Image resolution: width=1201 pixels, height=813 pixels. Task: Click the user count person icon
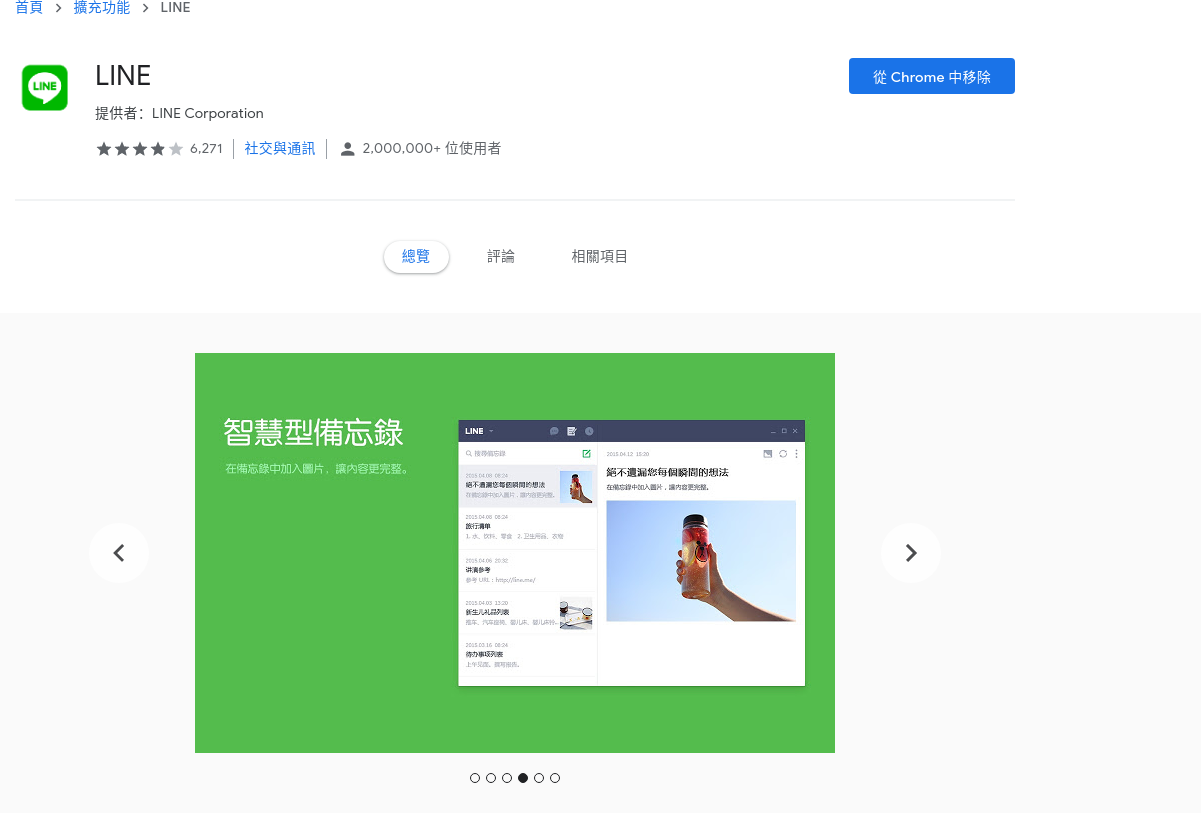(347, 149)
